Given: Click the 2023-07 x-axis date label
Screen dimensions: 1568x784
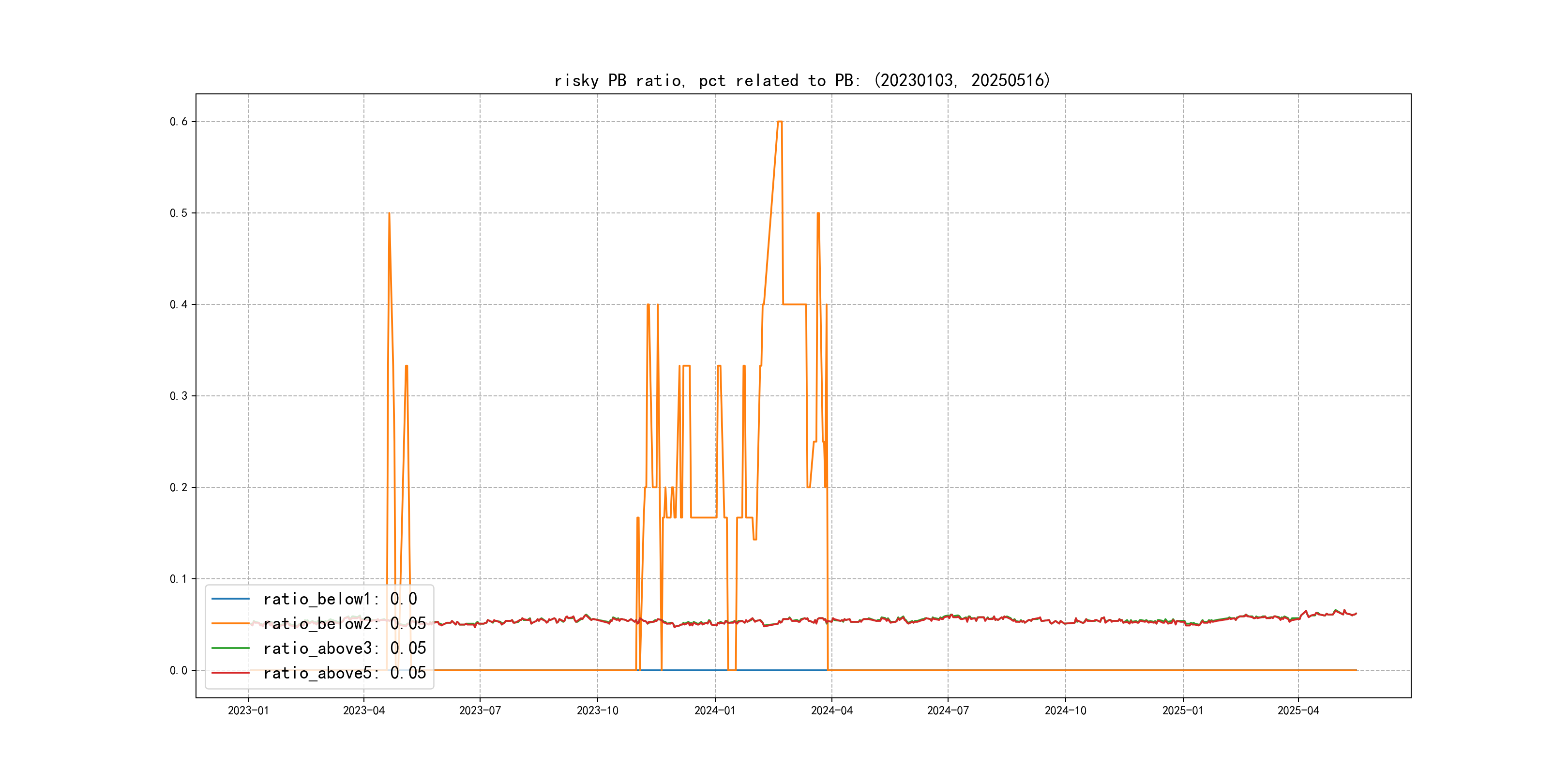Looking at the screenshot, I should tap(480, 711).
